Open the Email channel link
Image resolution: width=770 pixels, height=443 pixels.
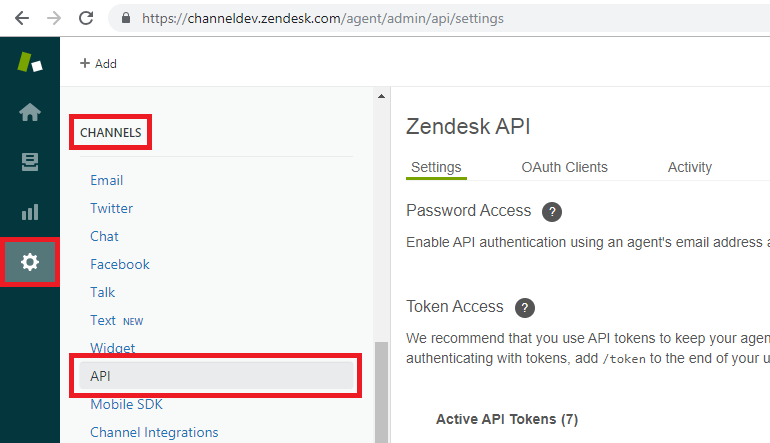[x=107, y=180]
